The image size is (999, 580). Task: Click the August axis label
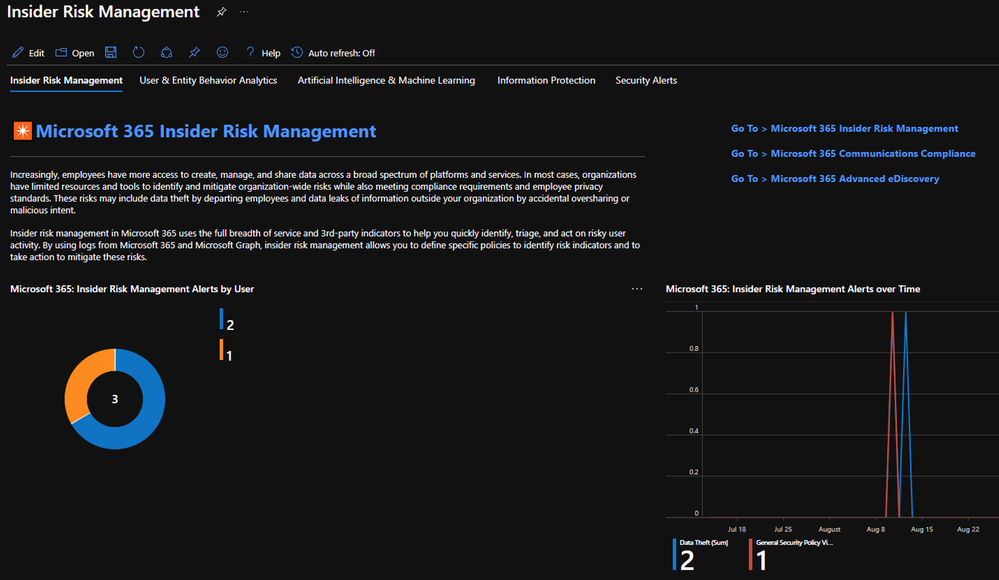click(x=829, y=529)
